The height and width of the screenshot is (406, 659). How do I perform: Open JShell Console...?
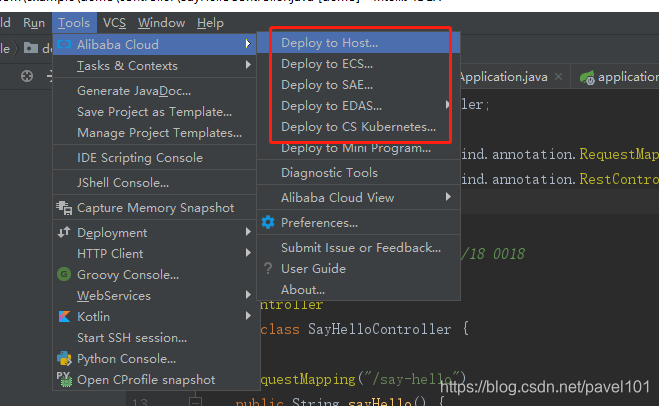pos(155,183)
